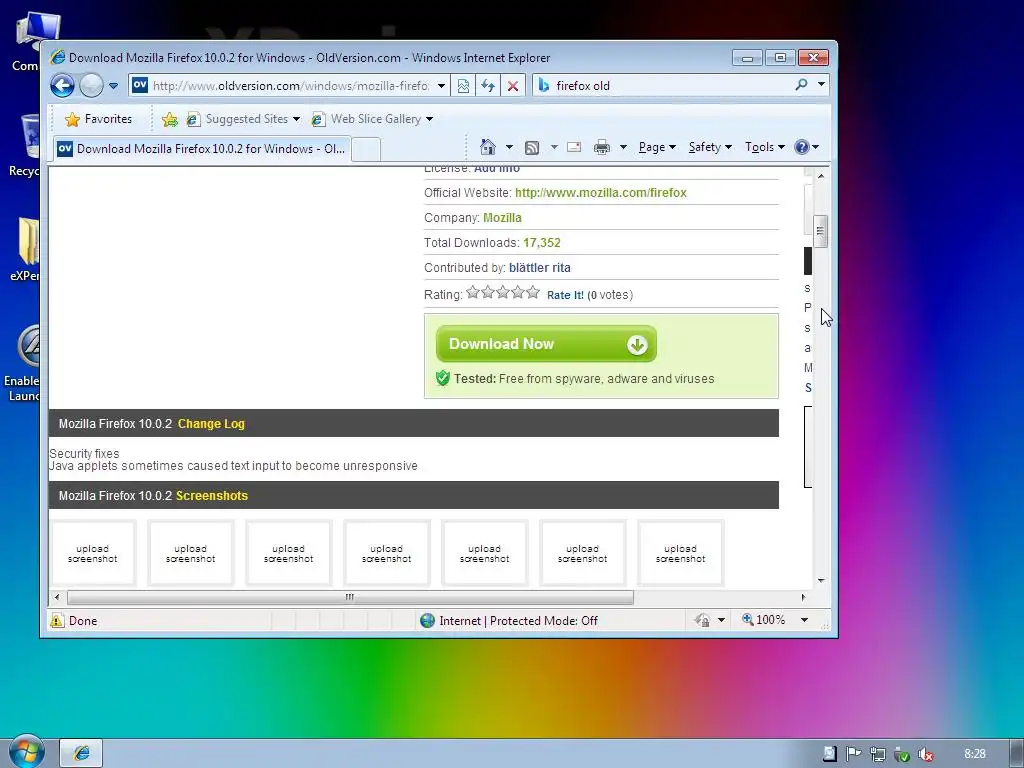Click the vertical scrollbar up arrow

tap(821, 176)
